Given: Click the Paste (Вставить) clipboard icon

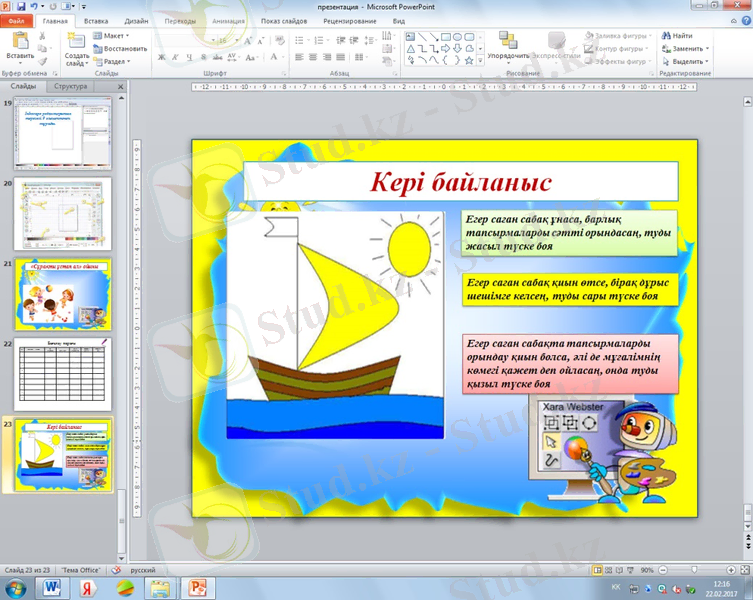Looking at the screenshot, I should point(19,40).
